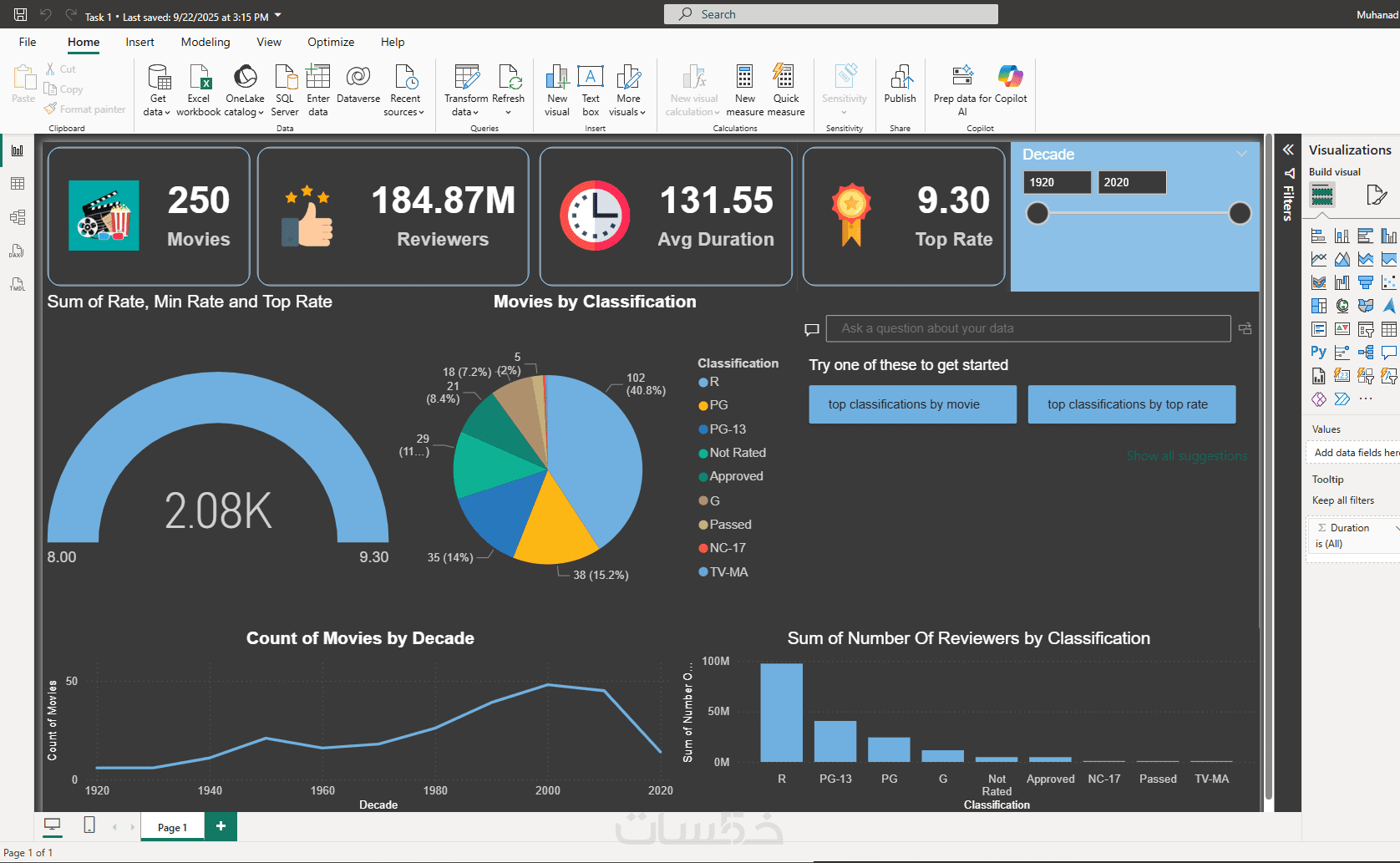The width and height of the screenshot is (1400, 863).
Task: Open the Transform data dropdown
Action: coord(466,91)
